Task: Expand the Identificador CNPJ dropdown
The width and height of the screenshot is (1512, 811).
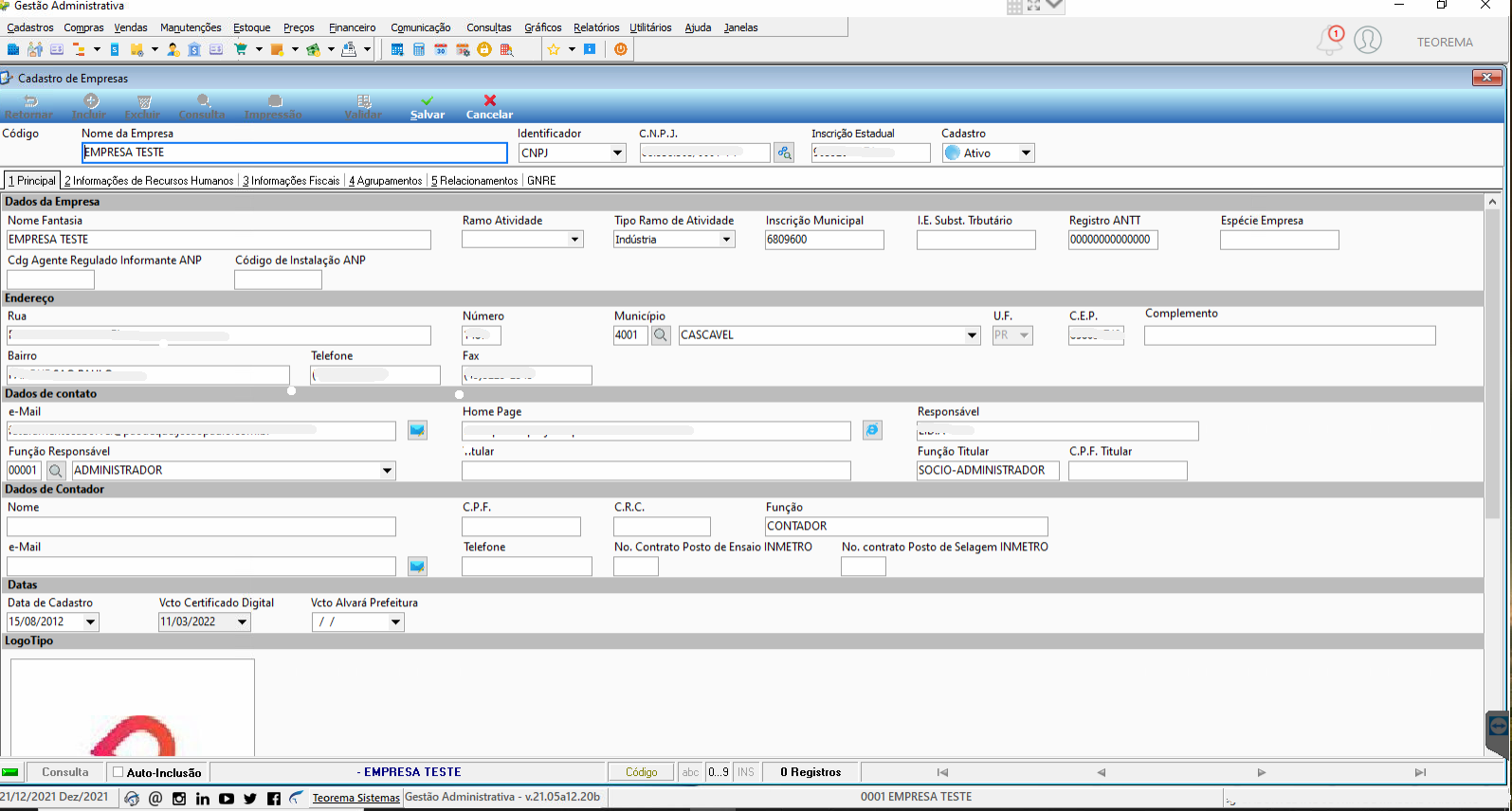Action: click(x=617, y=153)
